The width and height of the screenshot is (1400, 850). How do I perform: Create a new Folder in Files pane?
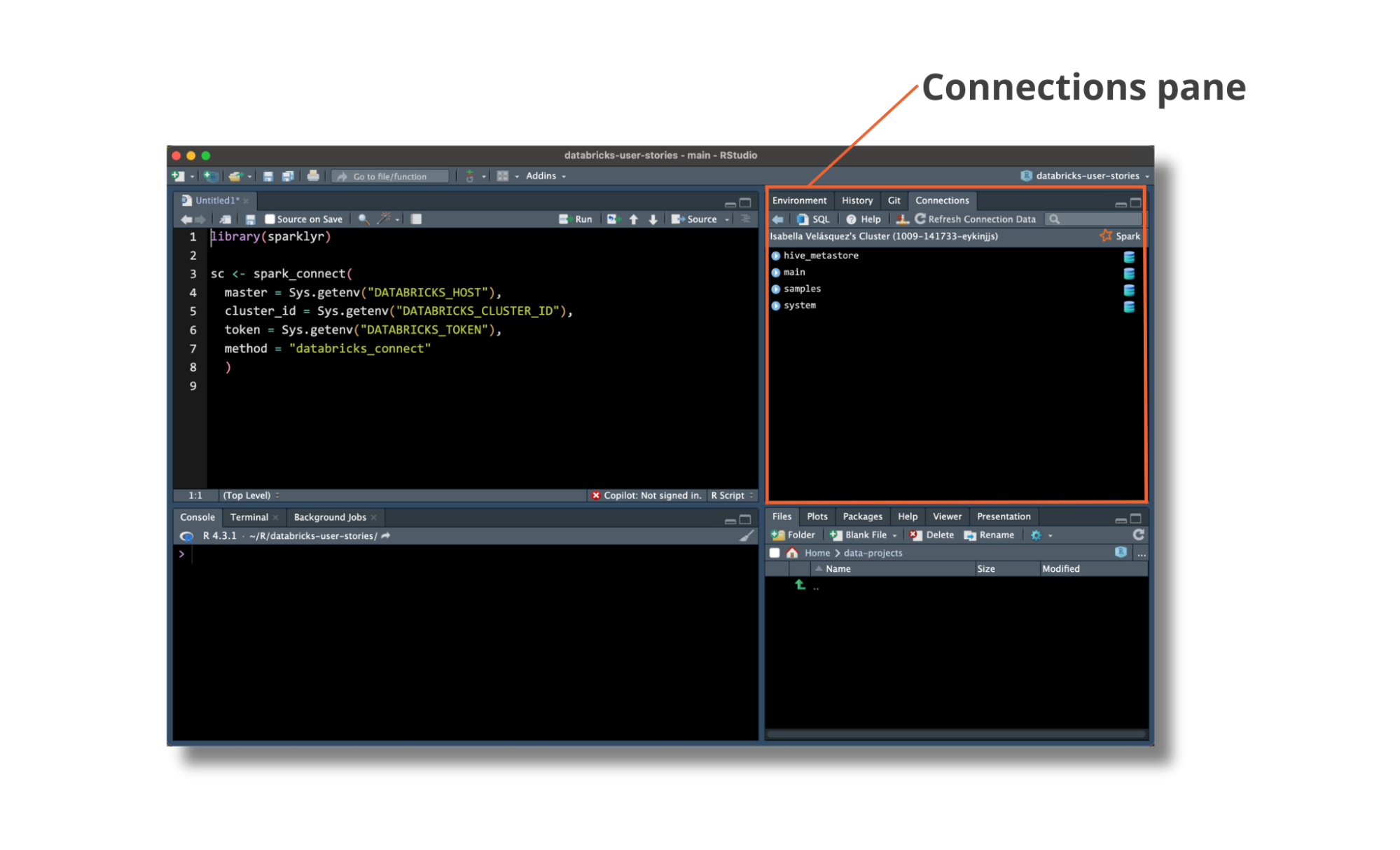[793, 535]
